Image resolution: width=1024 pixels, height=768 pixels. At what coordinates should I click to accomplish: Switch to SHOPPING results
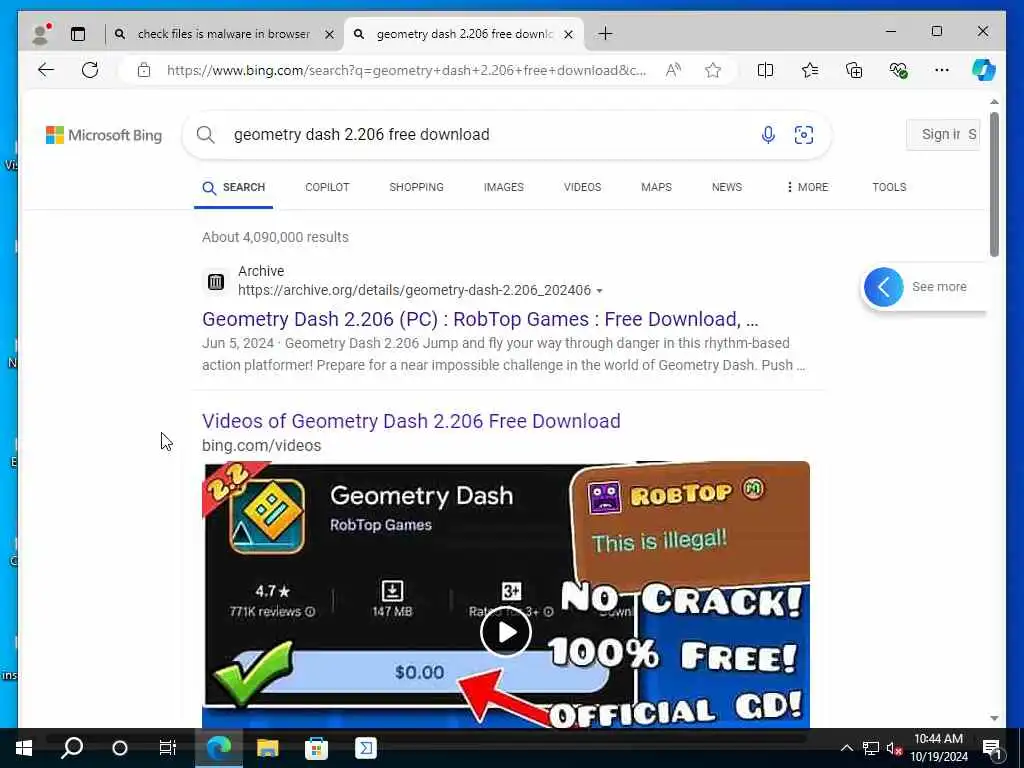point(416,187)
